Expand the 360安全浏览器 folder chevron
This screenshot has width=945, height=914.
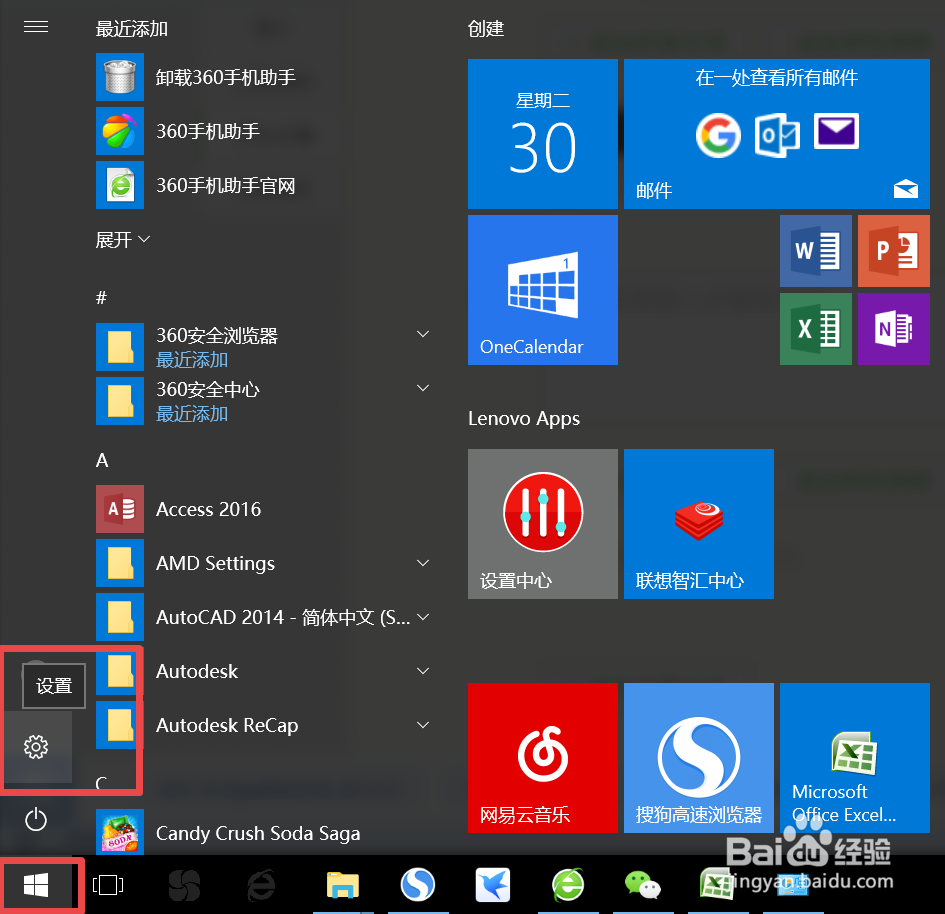[423, 334]
